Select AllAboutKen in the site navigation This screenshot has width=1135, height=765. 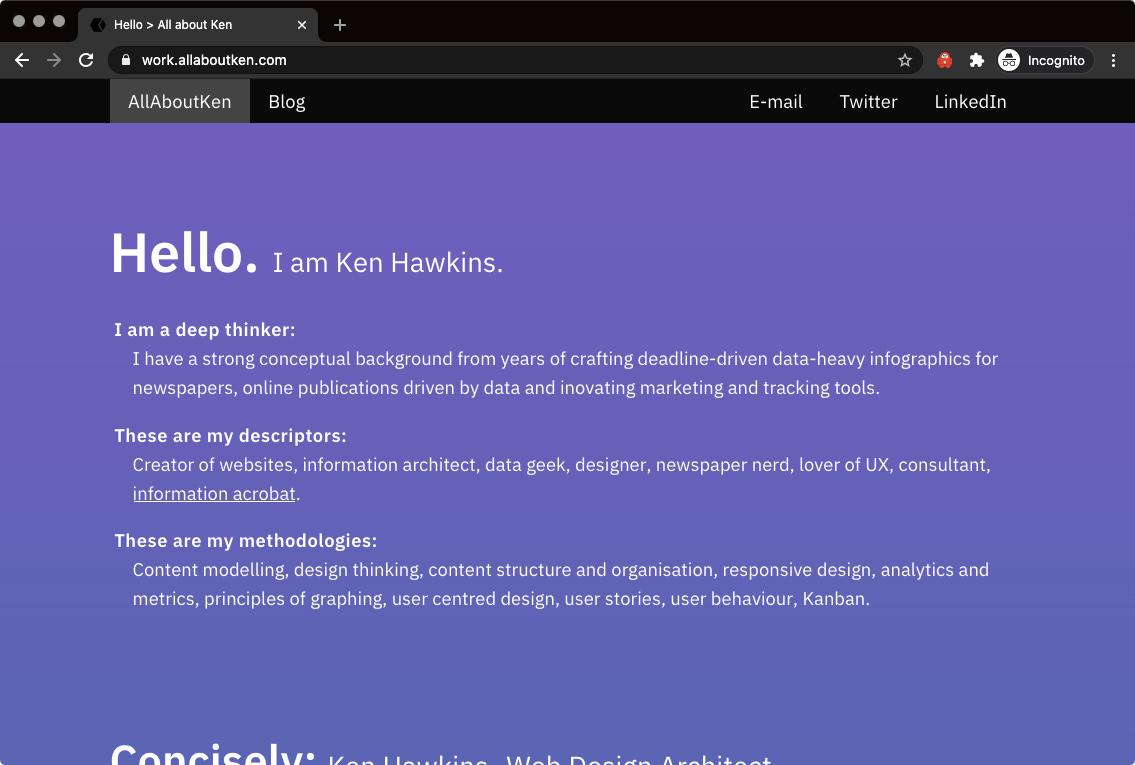click(x=179, y=101)
